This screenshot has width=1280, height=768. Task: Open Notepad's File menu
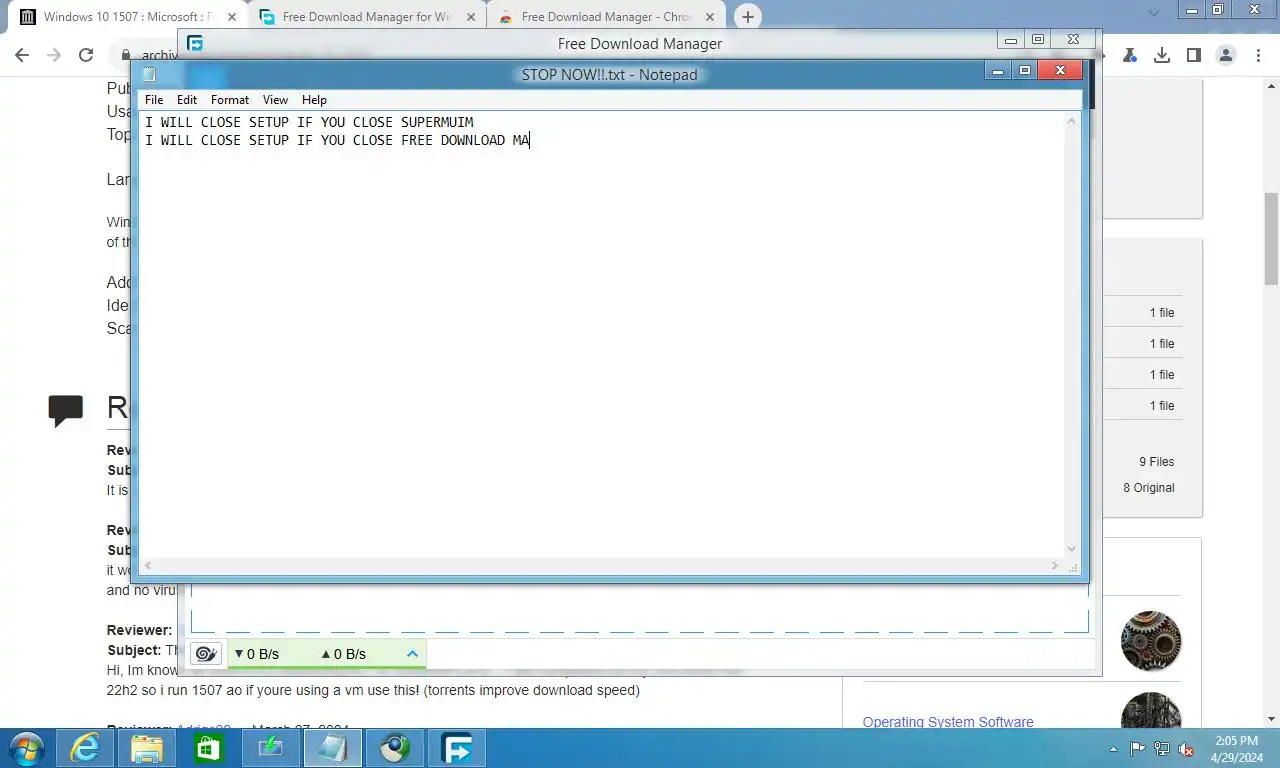154,100
